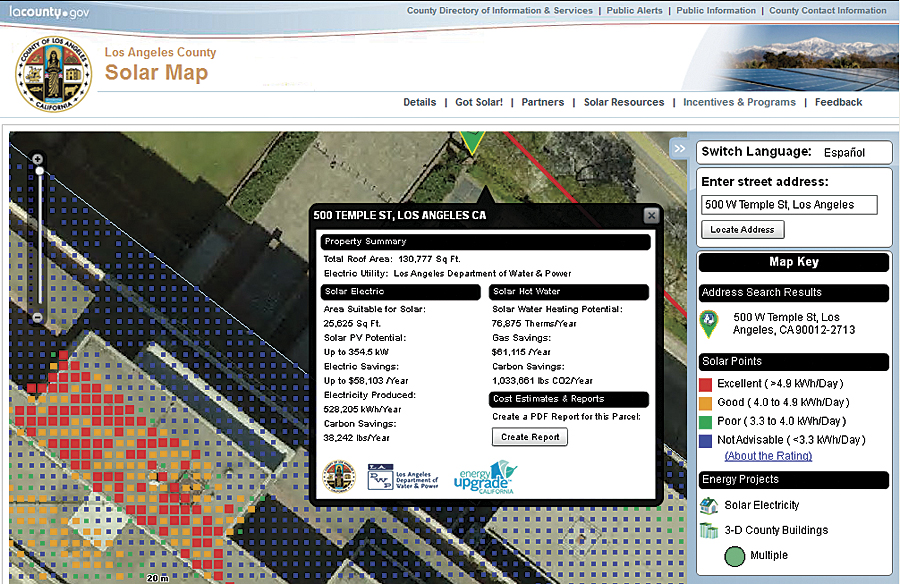Click the zoom in plus icon on map
The width and height of the screenshot is (900, 584).
click(37, 159)
